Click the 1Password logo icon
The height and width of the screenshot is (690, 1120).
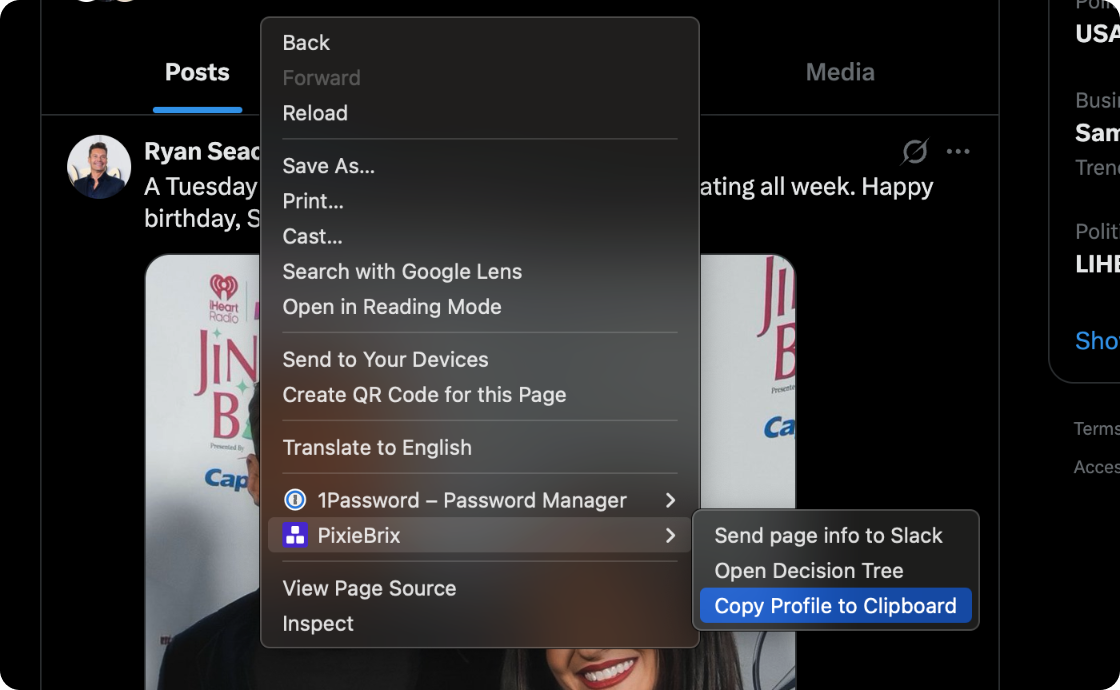coord(295,500)
